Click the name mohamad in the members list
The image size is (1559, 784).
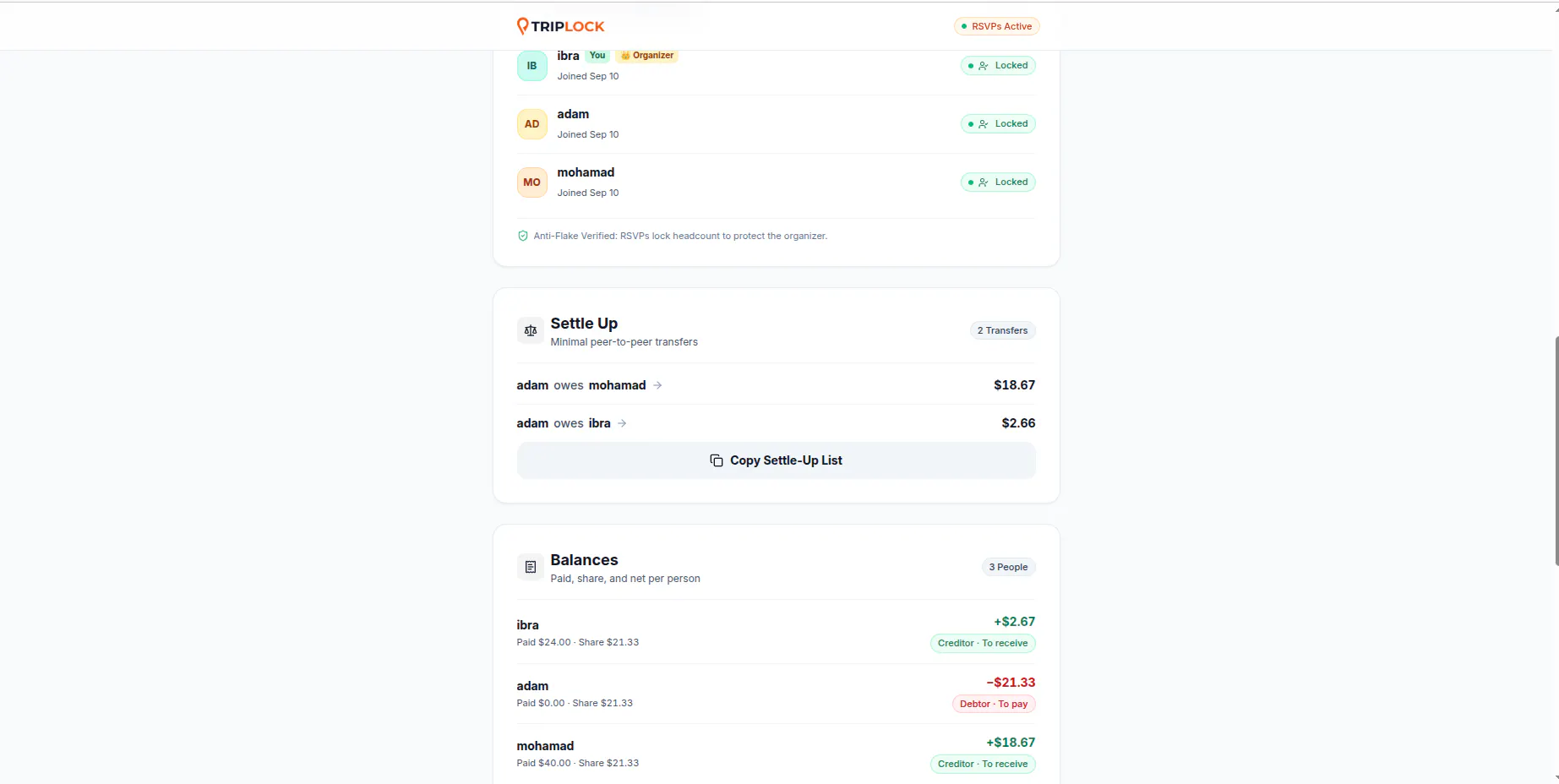click(x=586, y=172)
